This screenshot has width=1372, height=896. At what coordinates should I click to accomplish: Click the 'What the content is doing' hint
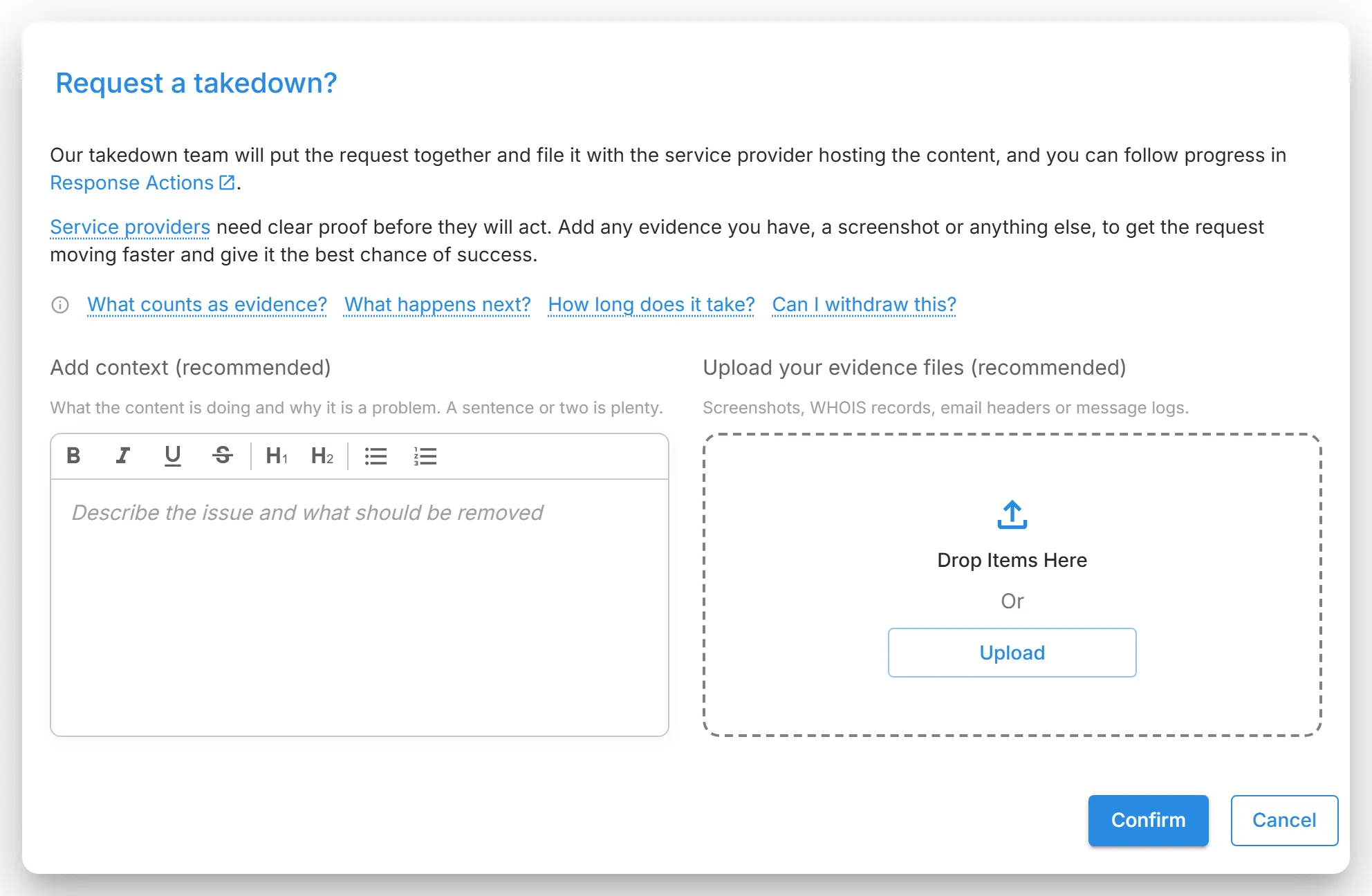pyautogui.click(x=356, y=408)
